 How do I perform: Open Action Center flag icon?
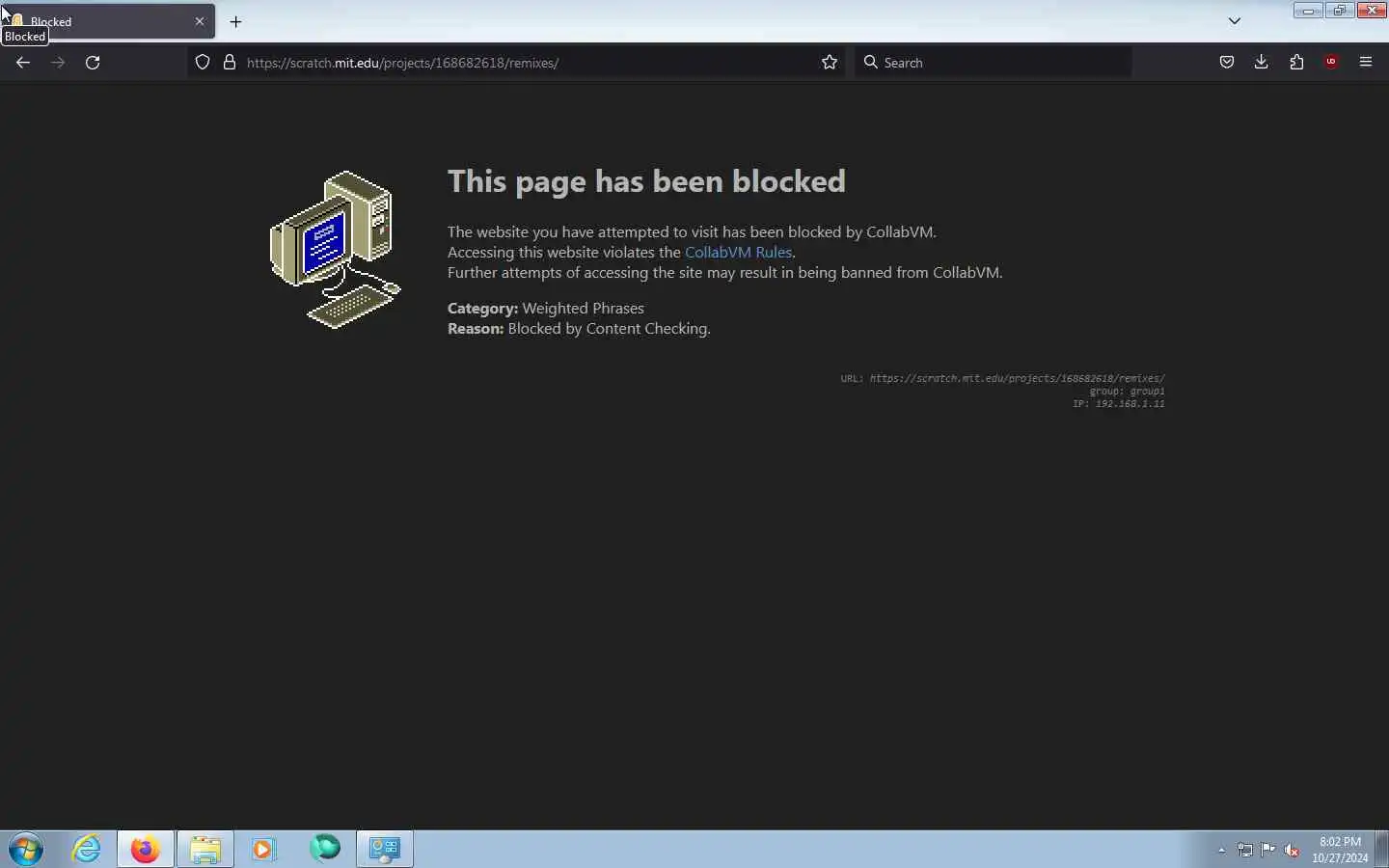tap(1268, 850)
